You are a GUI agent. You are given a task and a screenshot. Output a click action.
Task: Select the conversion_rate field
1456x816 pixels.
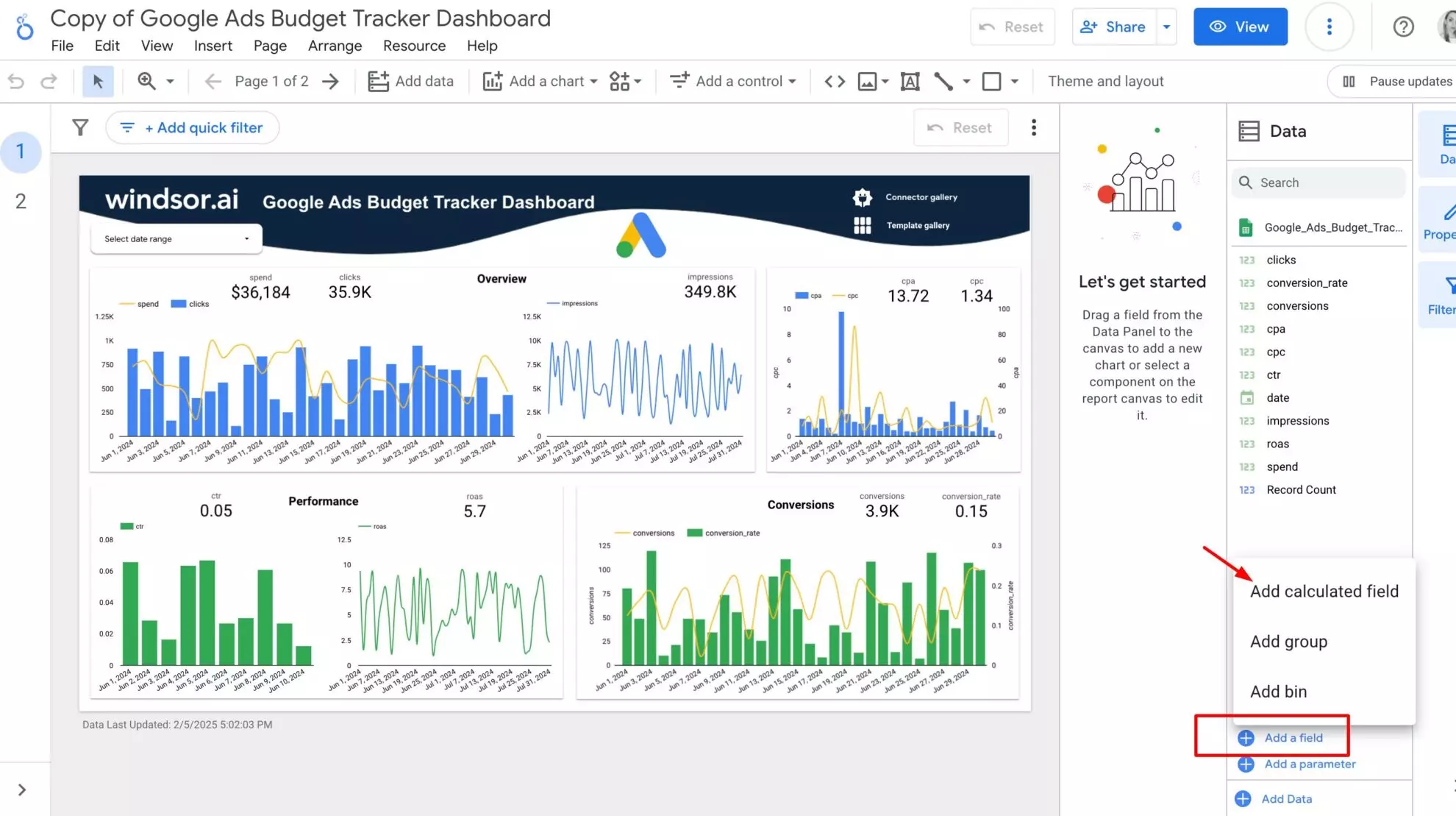1307,283
